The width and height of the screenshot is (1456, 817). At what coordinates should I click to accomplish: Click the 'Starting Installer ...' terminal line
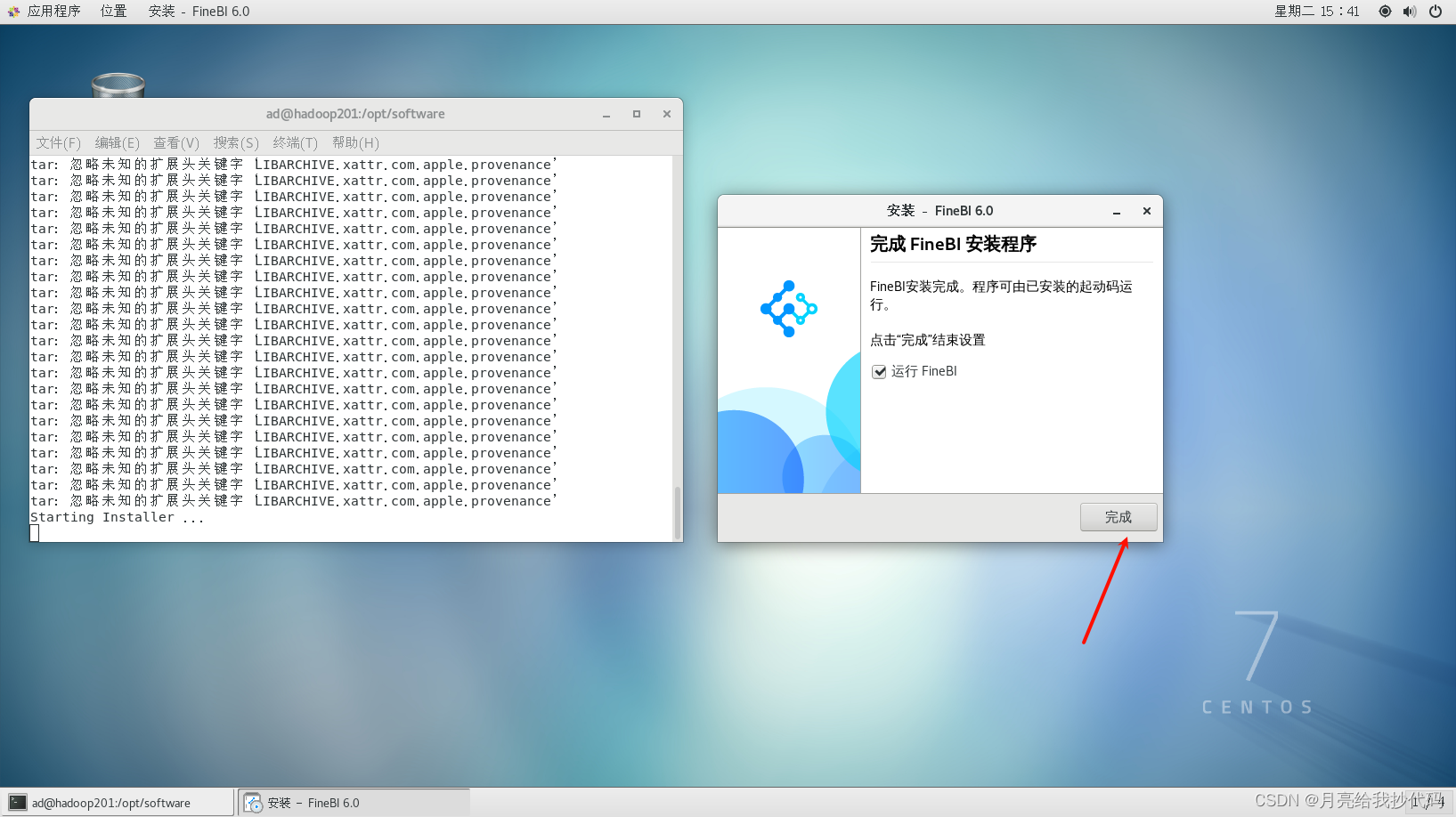[x=118, y=517]
